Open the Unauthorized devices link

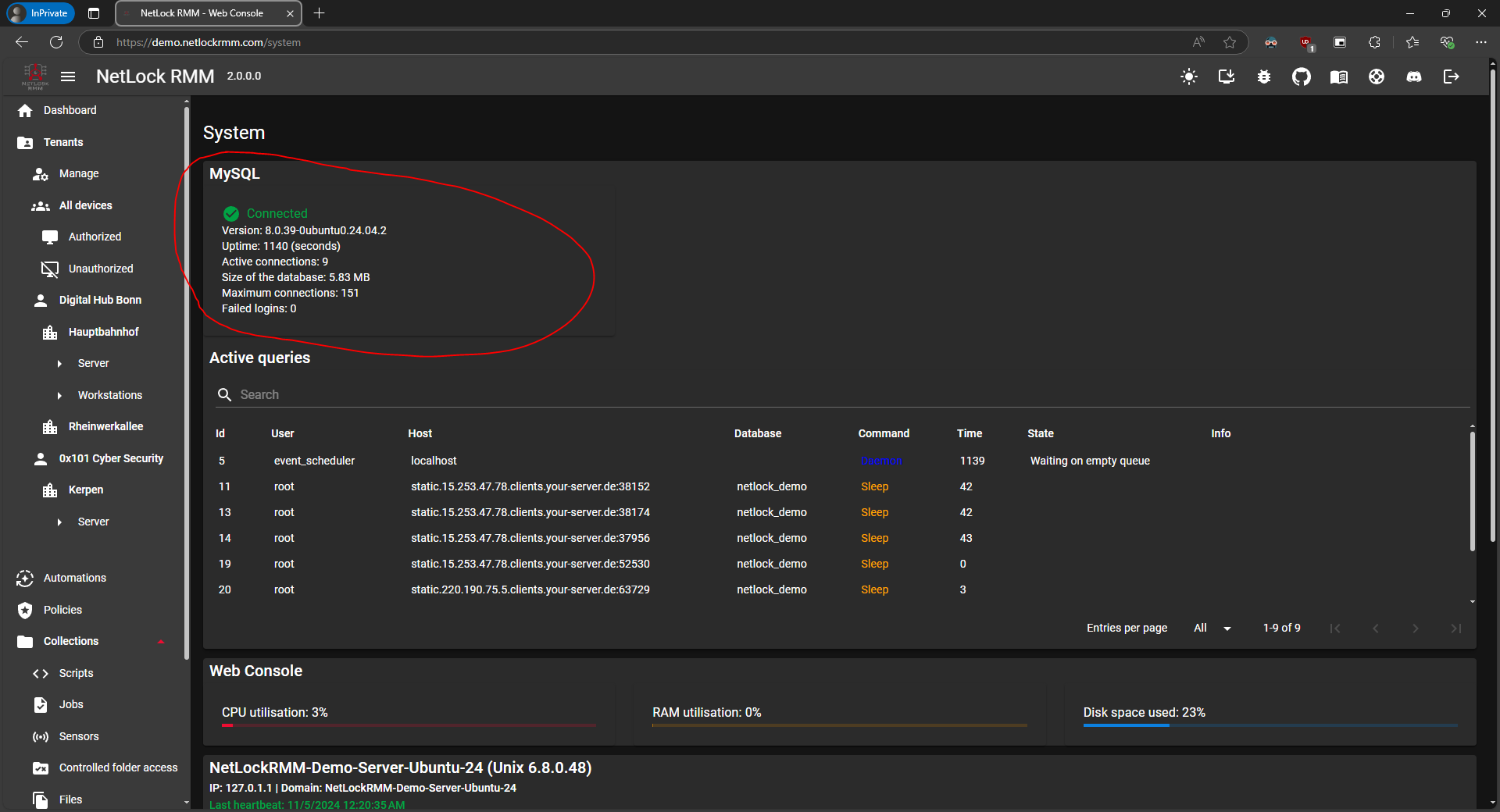[x=100, y=269]
